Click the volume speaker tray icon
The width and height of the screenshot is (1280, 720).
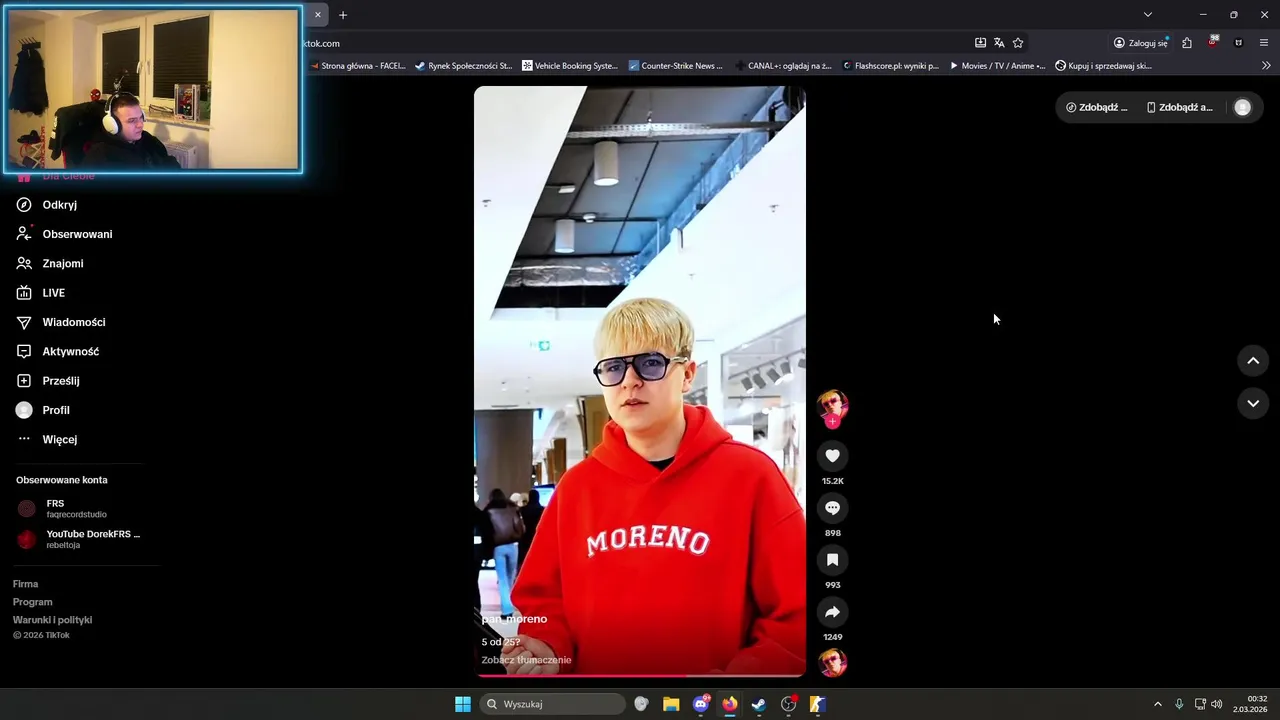(1217, 704)
